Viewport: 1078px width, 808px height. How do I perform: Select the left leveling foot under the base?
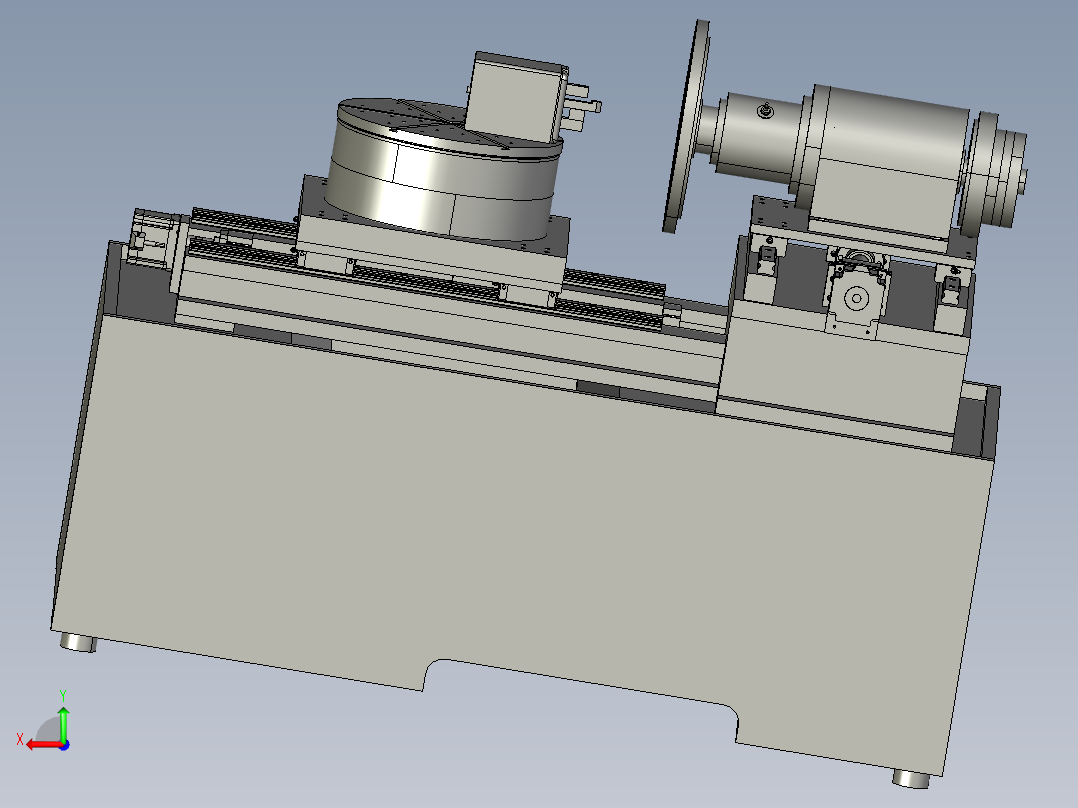[78, 643]
